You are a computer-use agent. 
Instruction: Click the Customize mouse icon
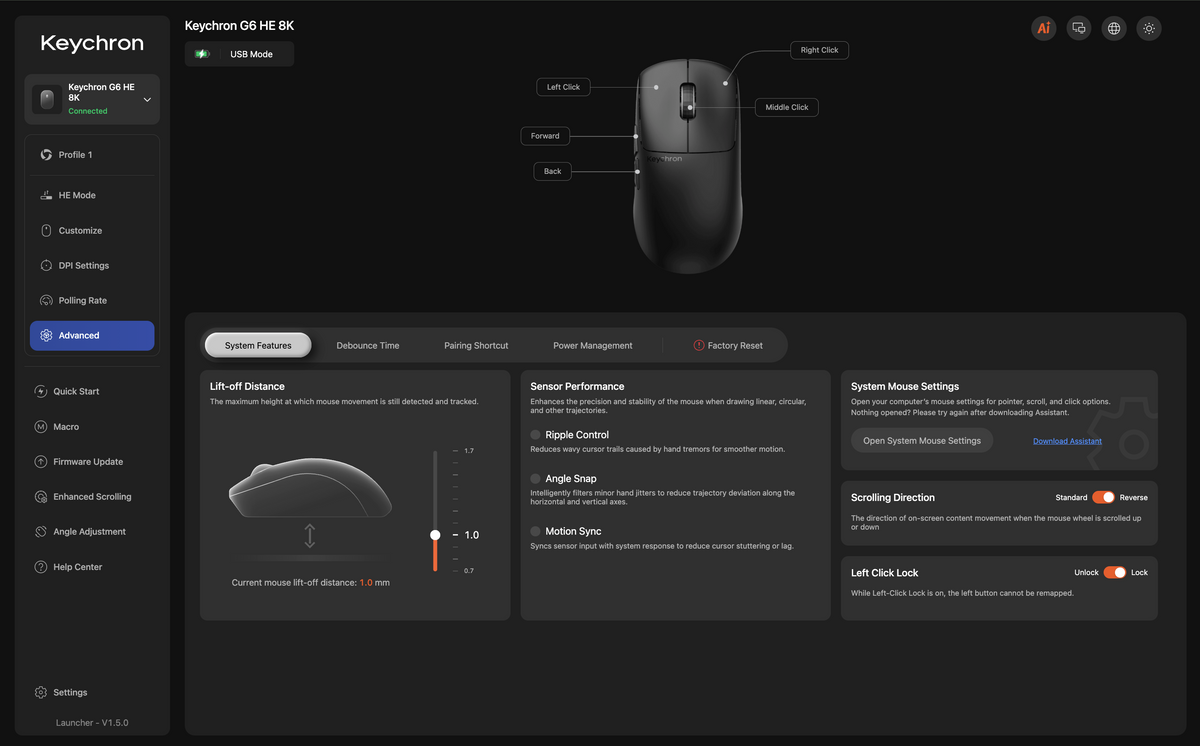[x=46, y=230]
